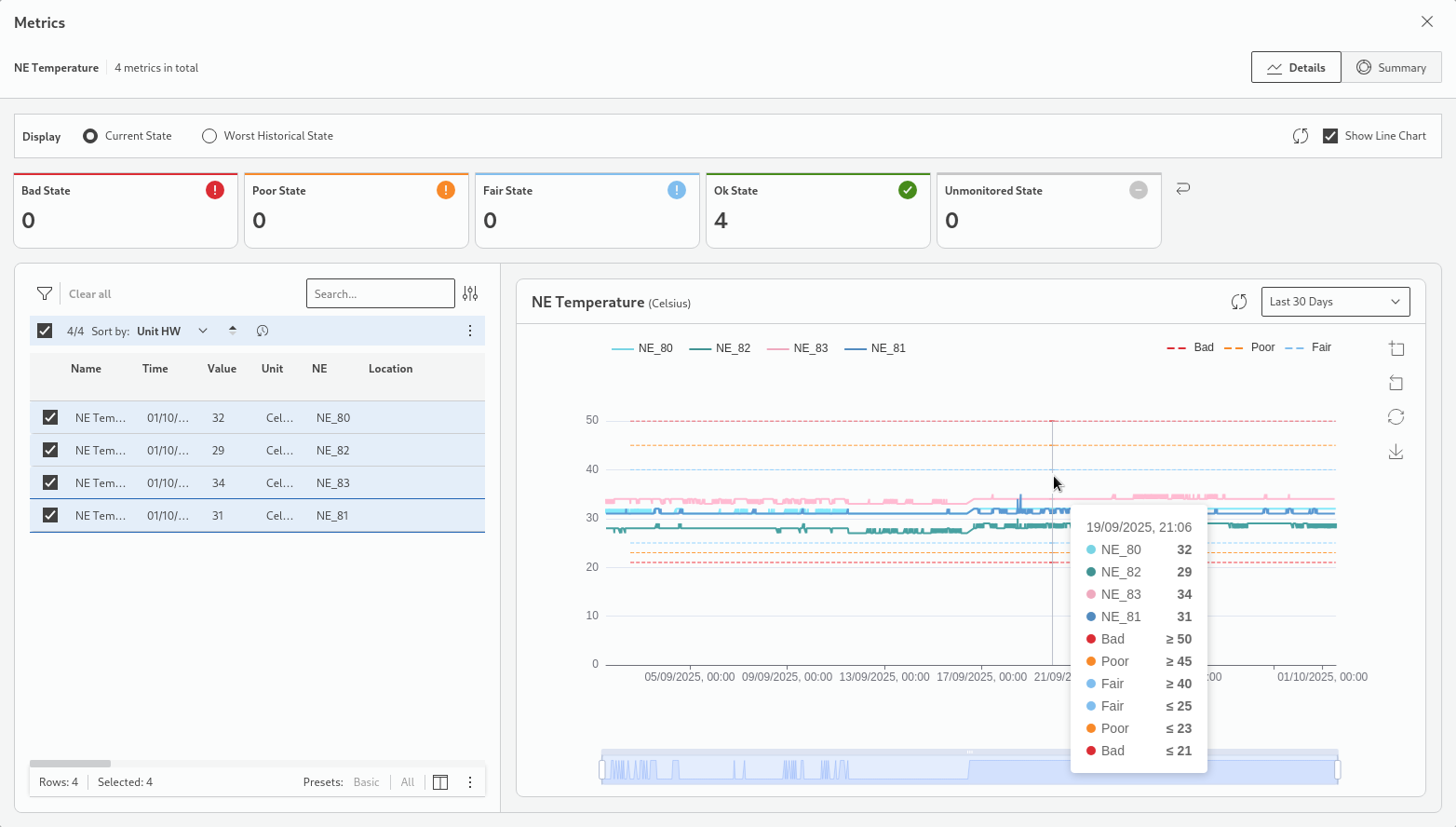Open the table column settings sliders icon
Screen dimensions: 1456x827
pos(470,293)
